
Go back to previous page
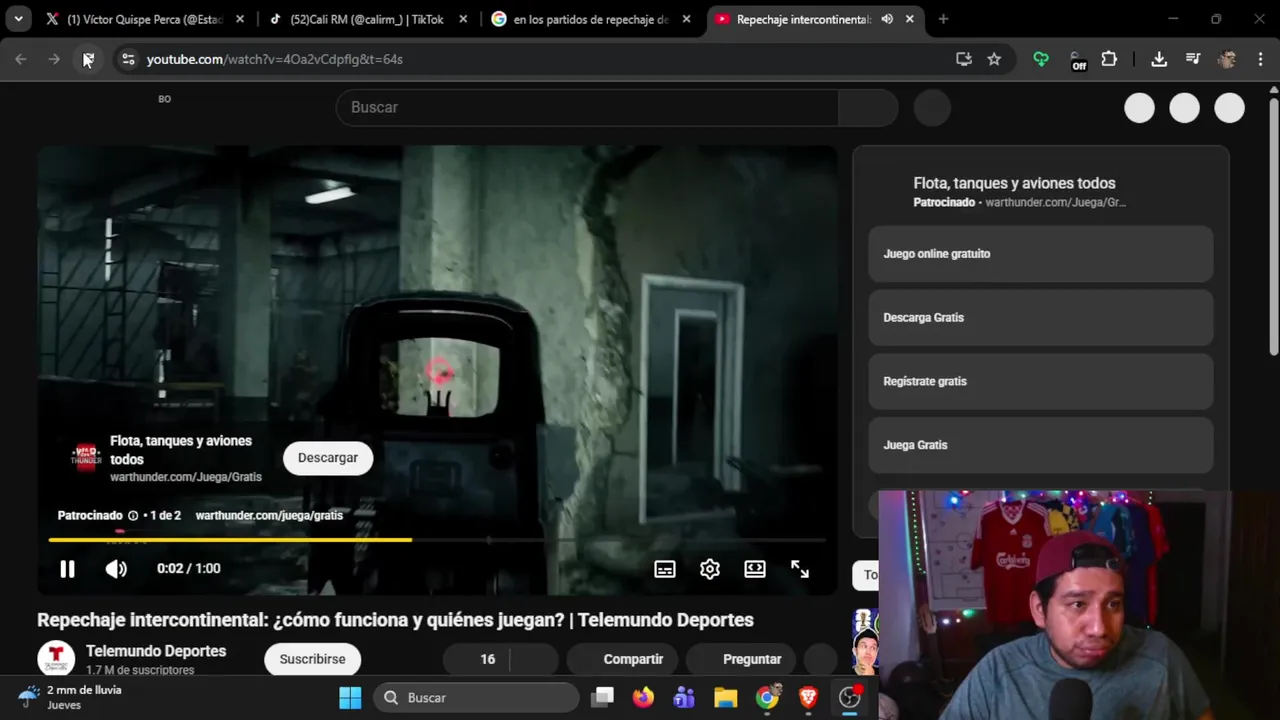[x=21, y=59]
